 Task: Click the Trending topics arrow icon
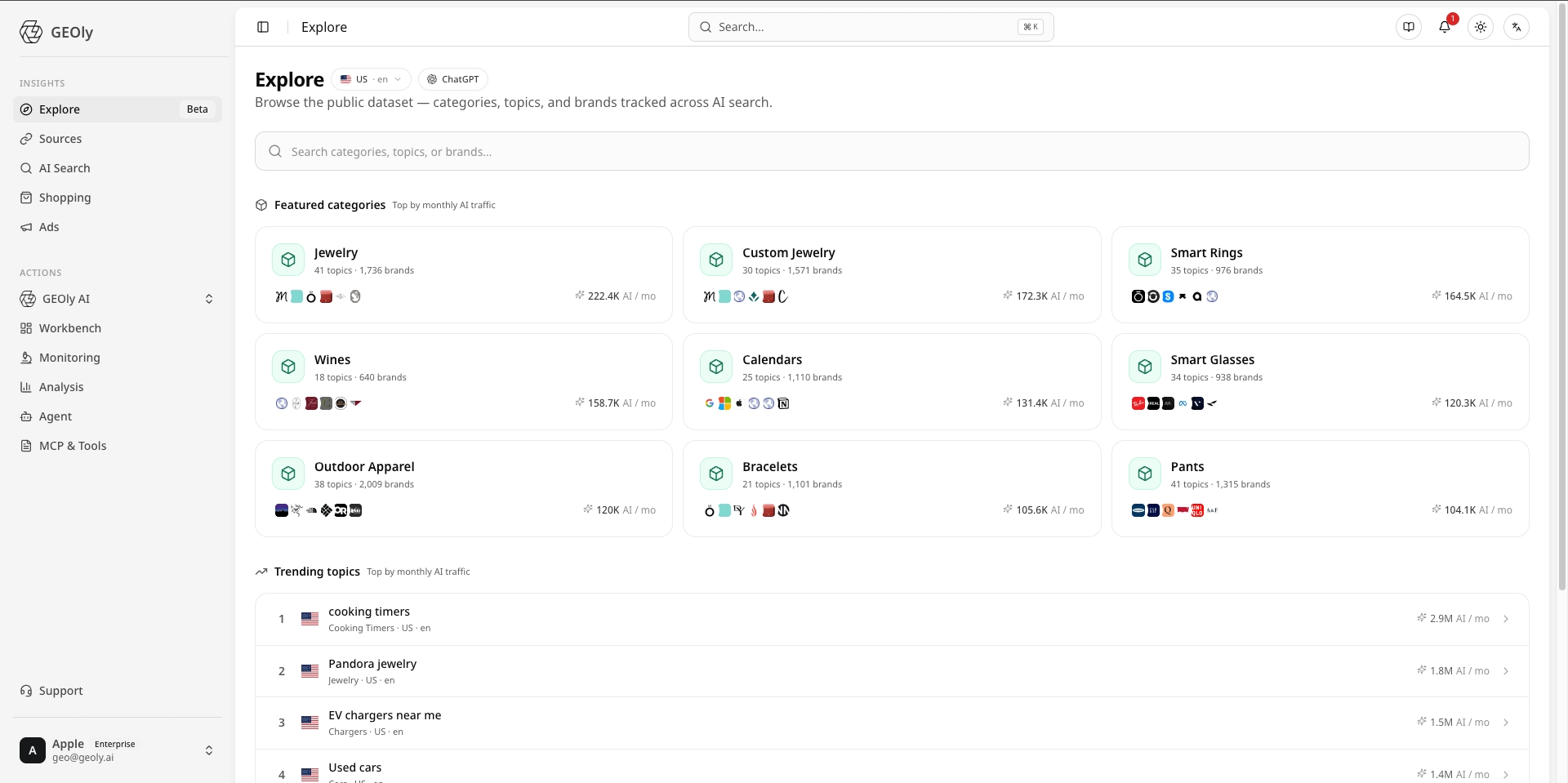pos(261,572)
